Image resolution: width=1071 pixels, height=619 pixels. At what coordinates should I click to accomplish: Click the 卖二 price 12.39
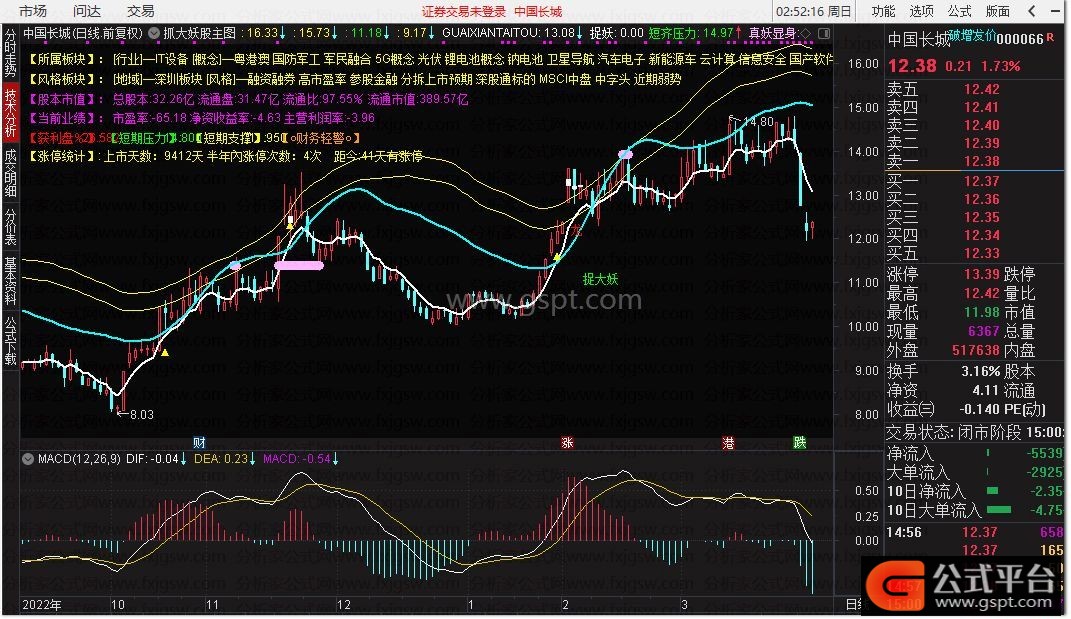[x=982, y=143]
